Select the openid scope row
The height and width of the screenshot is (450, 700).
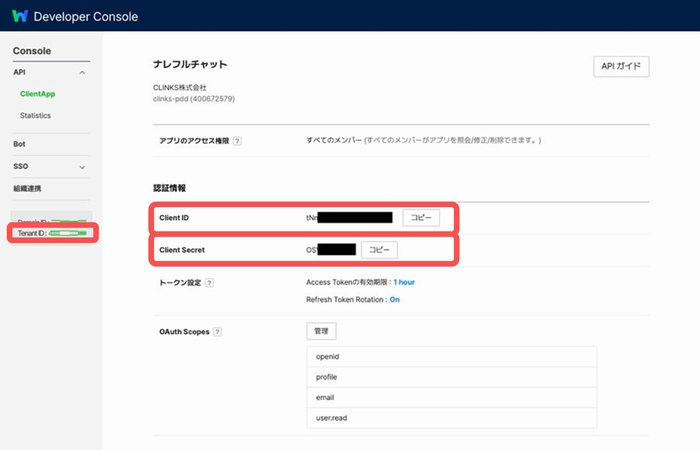[452, 357]
